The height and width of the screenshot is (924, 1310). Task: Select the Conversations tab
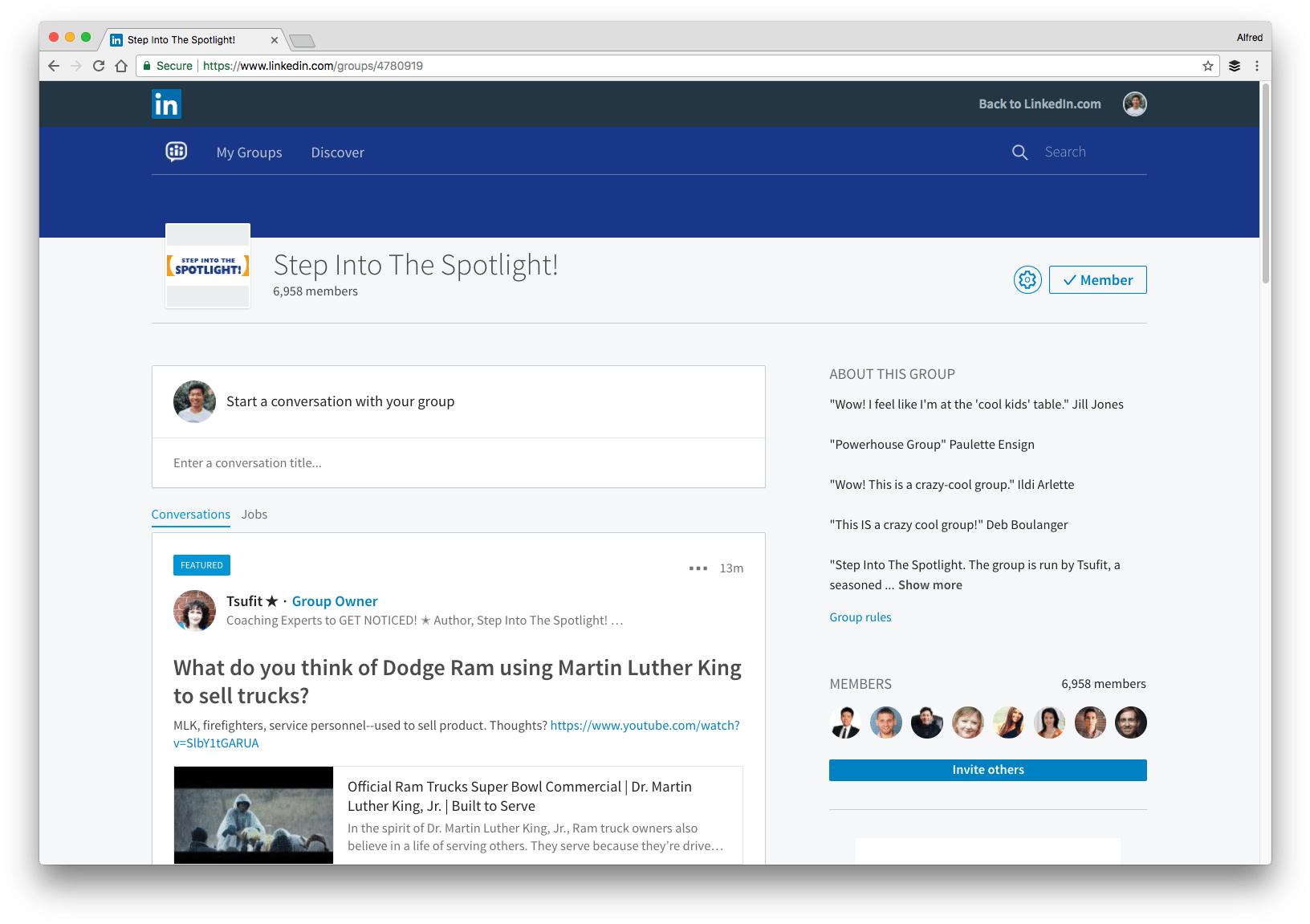pyautogui.click(x=190, y=515)
